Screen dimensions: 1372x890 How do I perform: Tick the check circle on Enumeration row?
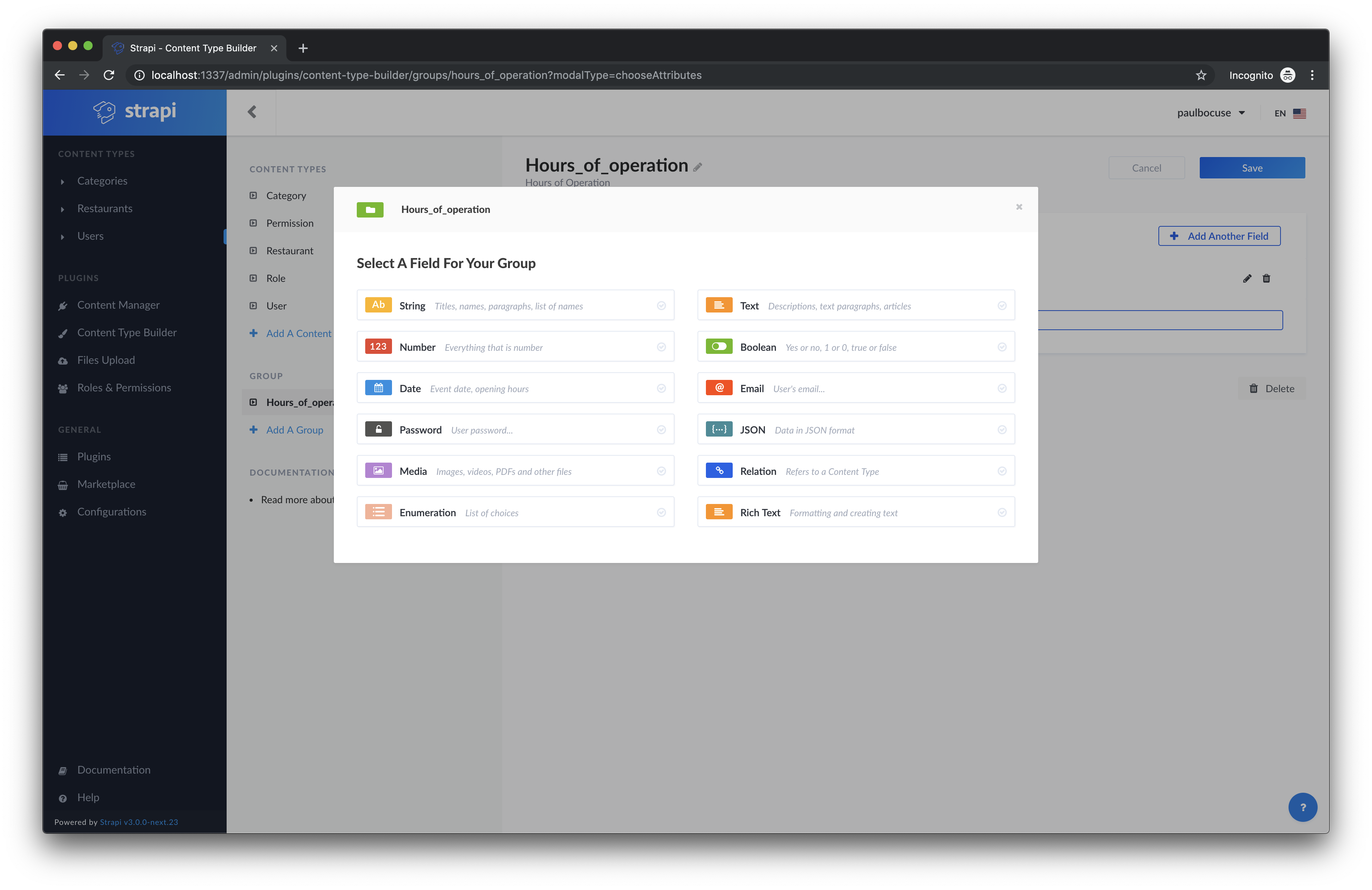(661, 513)
